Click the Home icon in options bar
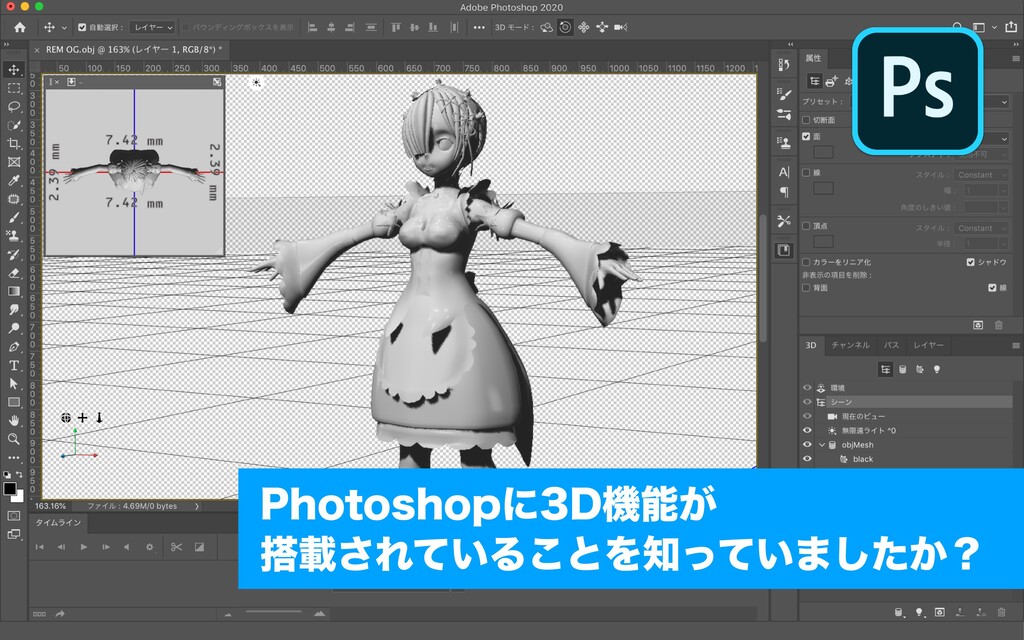Viewport: 1024px width, 640px height. click(20, 27)
